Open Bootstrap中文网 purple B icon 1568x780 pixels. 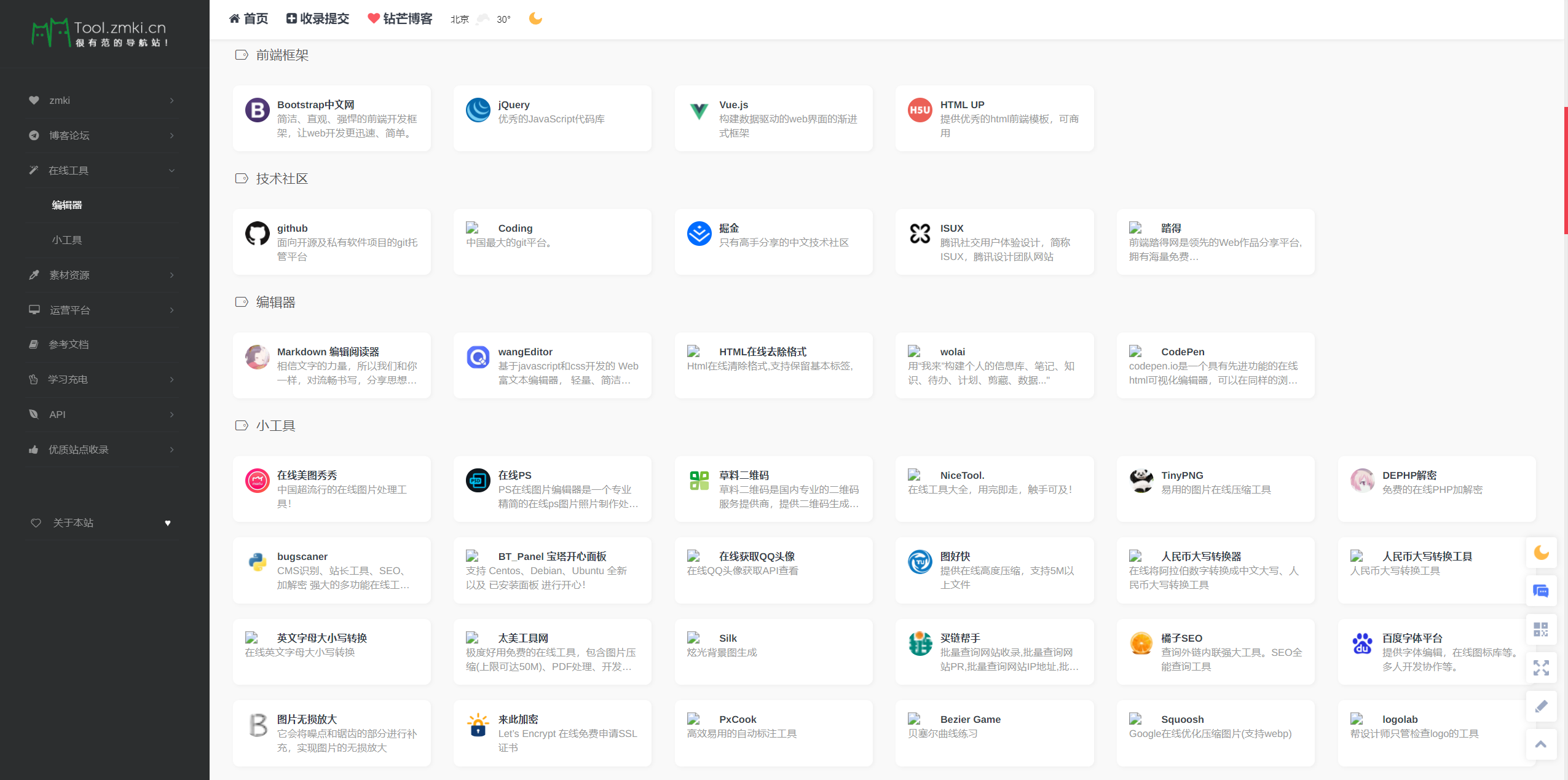coord(257,111)
